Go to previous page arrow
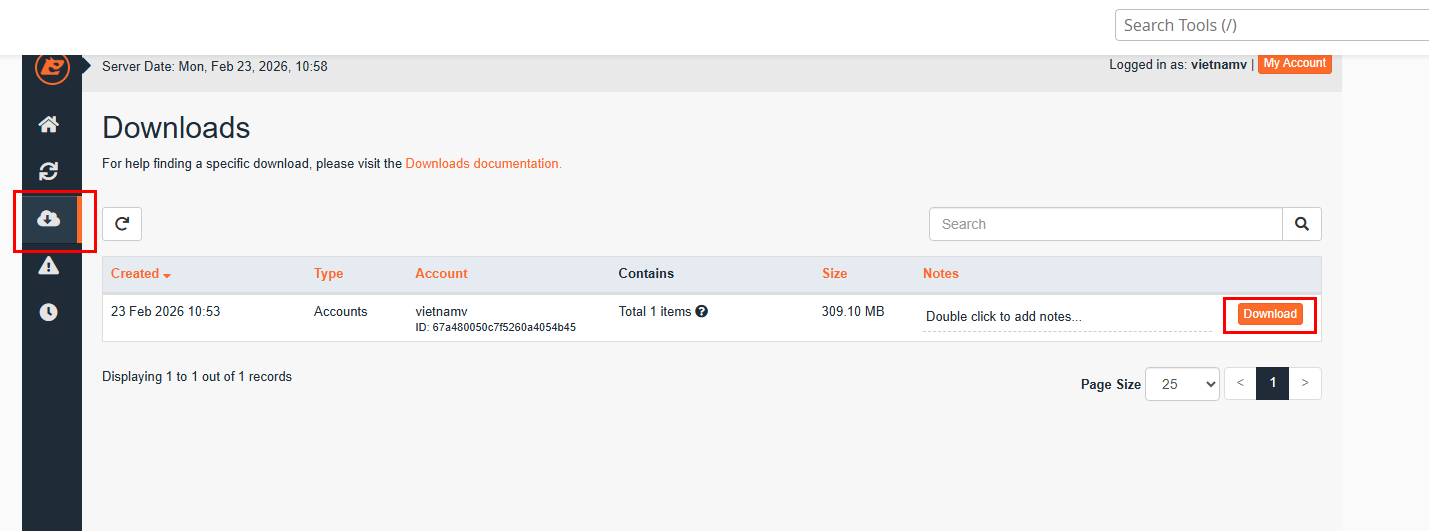The height and width of the screenshot is (531, 1429). coord(1240,384)
